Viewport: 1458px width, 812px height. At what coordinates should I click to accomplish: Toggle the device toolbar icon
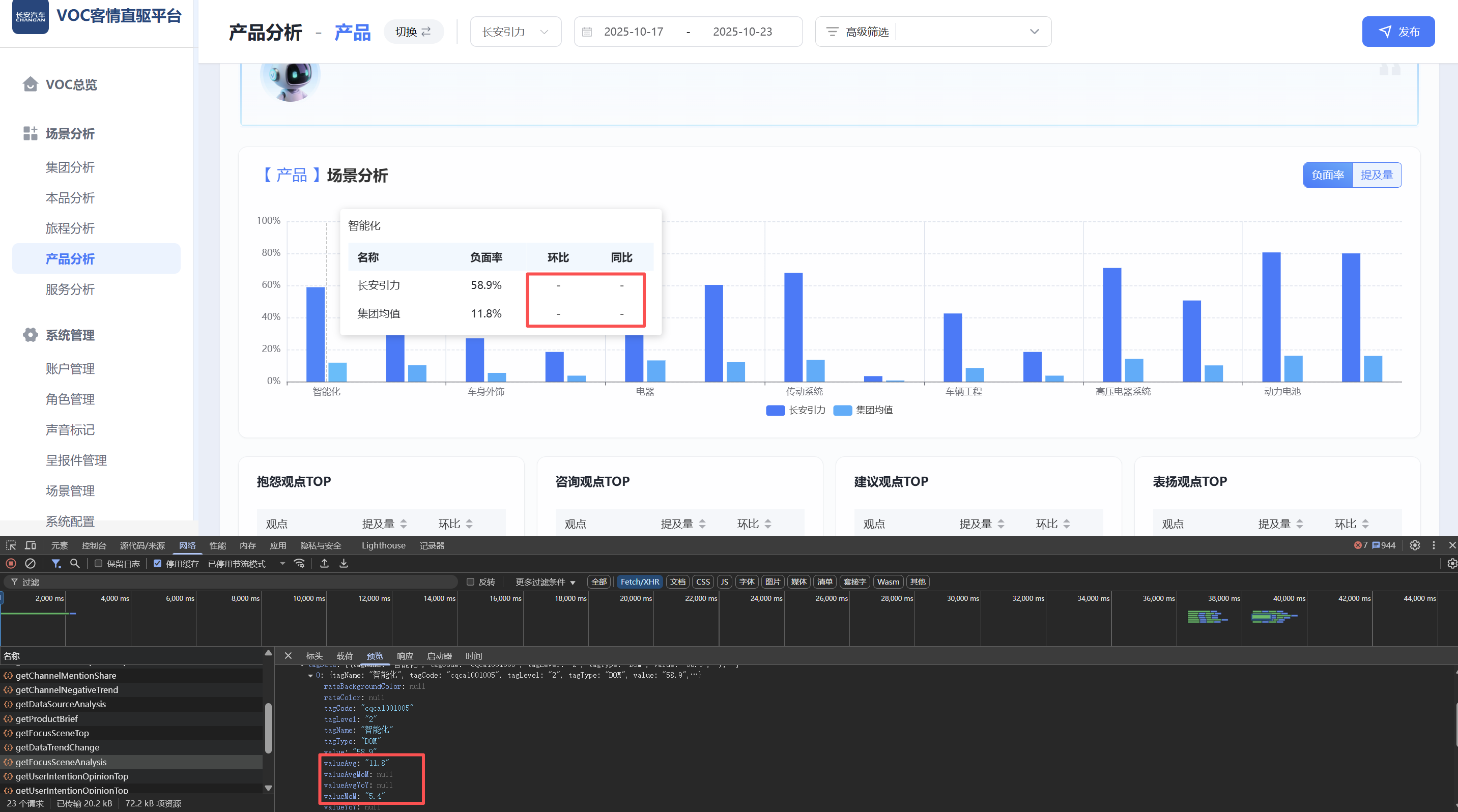31,545
